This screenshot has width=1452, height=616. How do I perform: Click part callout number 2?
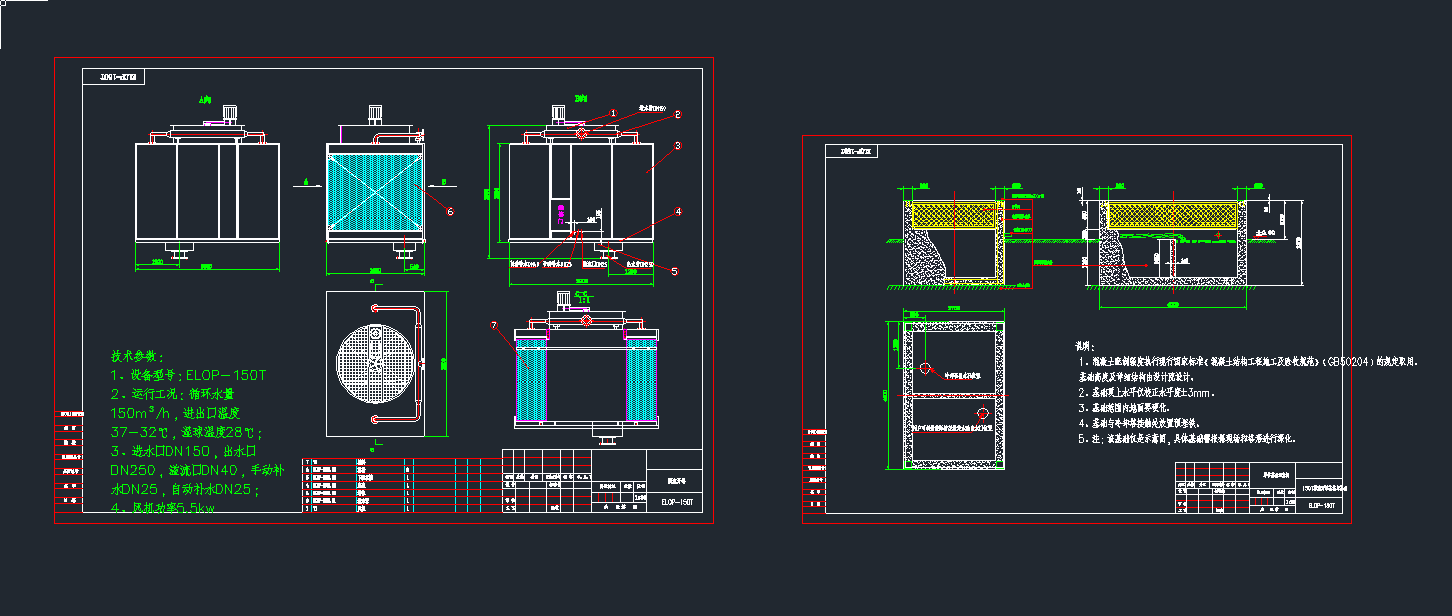[677, 115]
